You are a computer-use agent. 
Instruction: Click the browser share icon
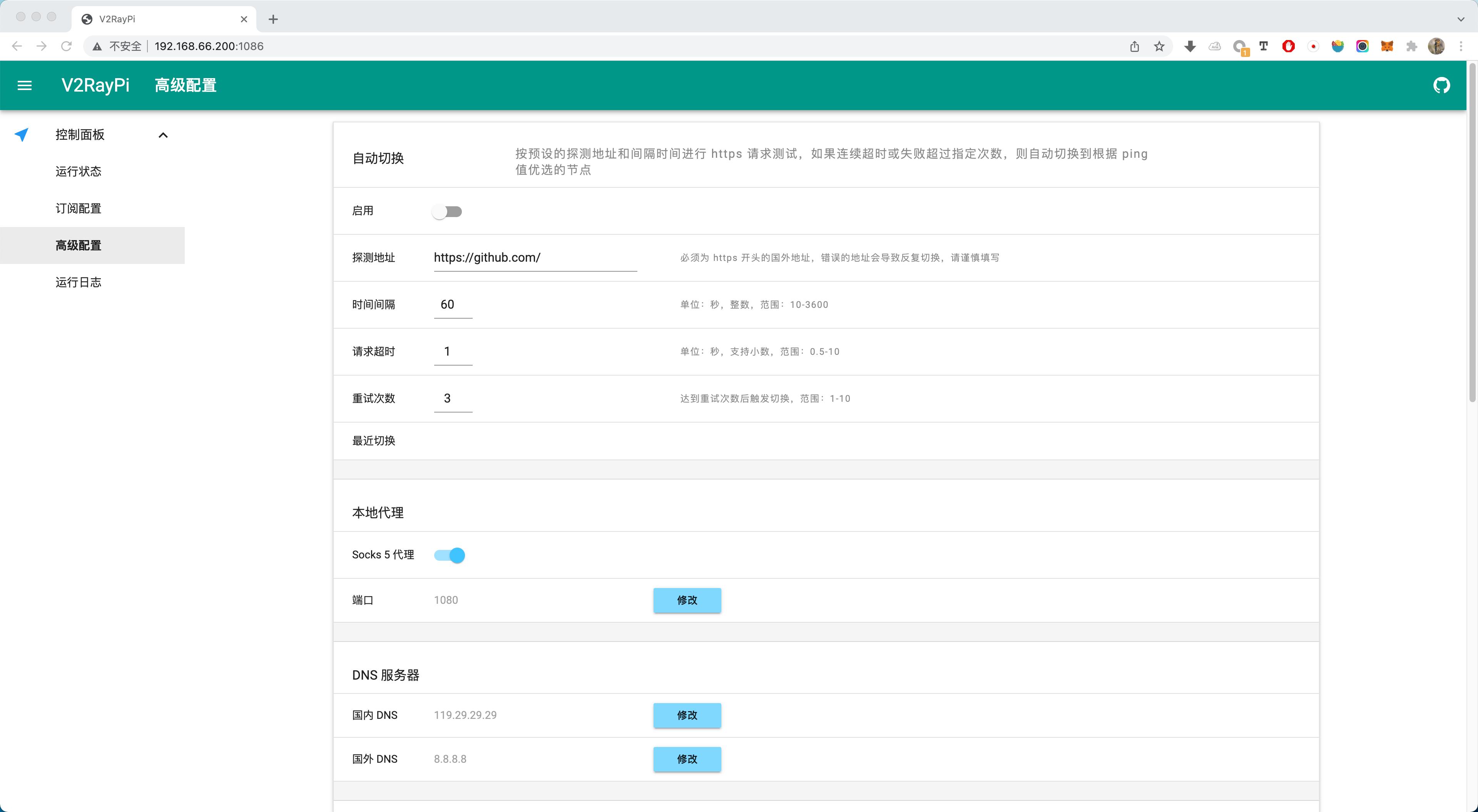[1134, 47]
